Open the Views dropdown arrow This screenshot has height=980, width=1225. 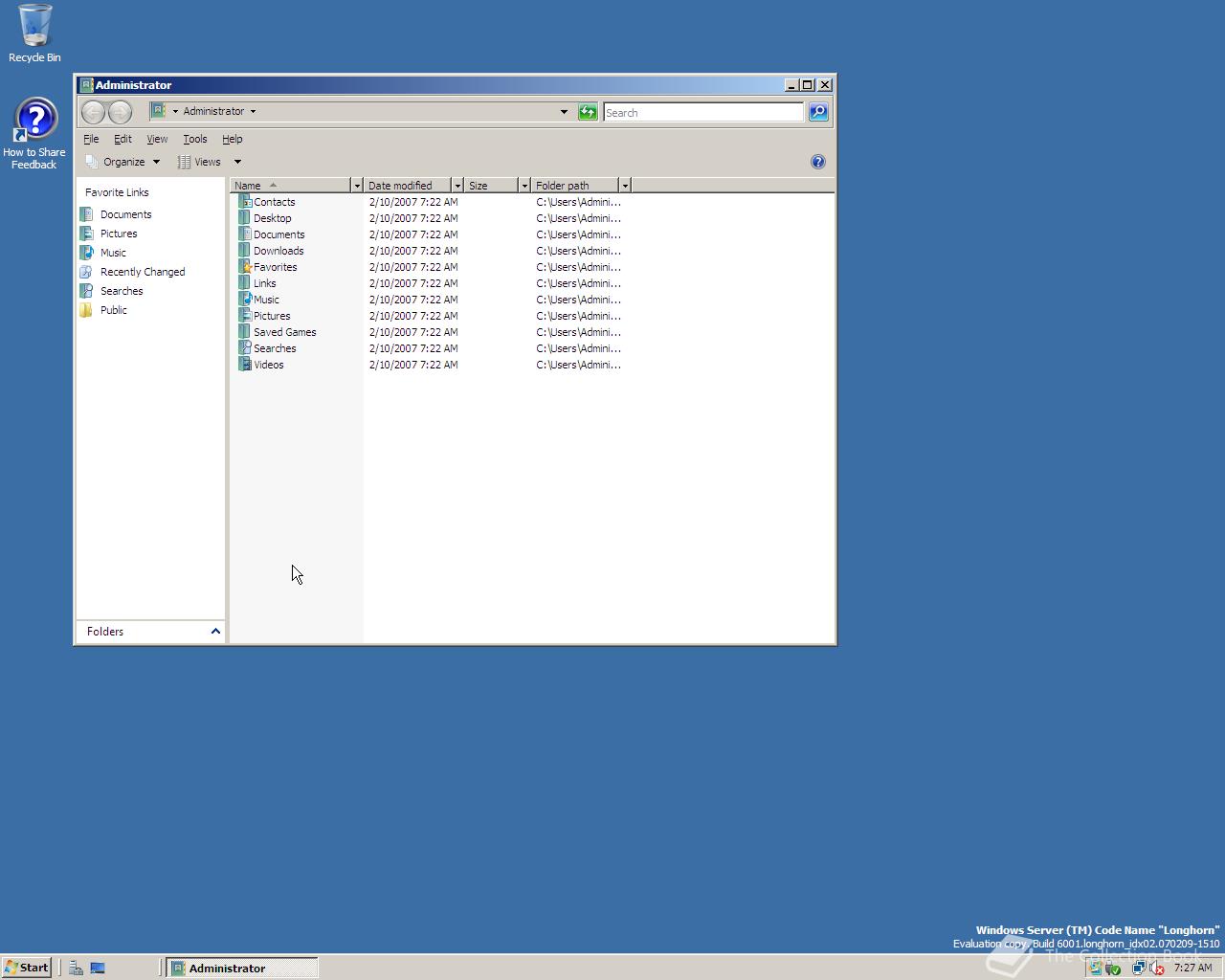click(237, 162)
